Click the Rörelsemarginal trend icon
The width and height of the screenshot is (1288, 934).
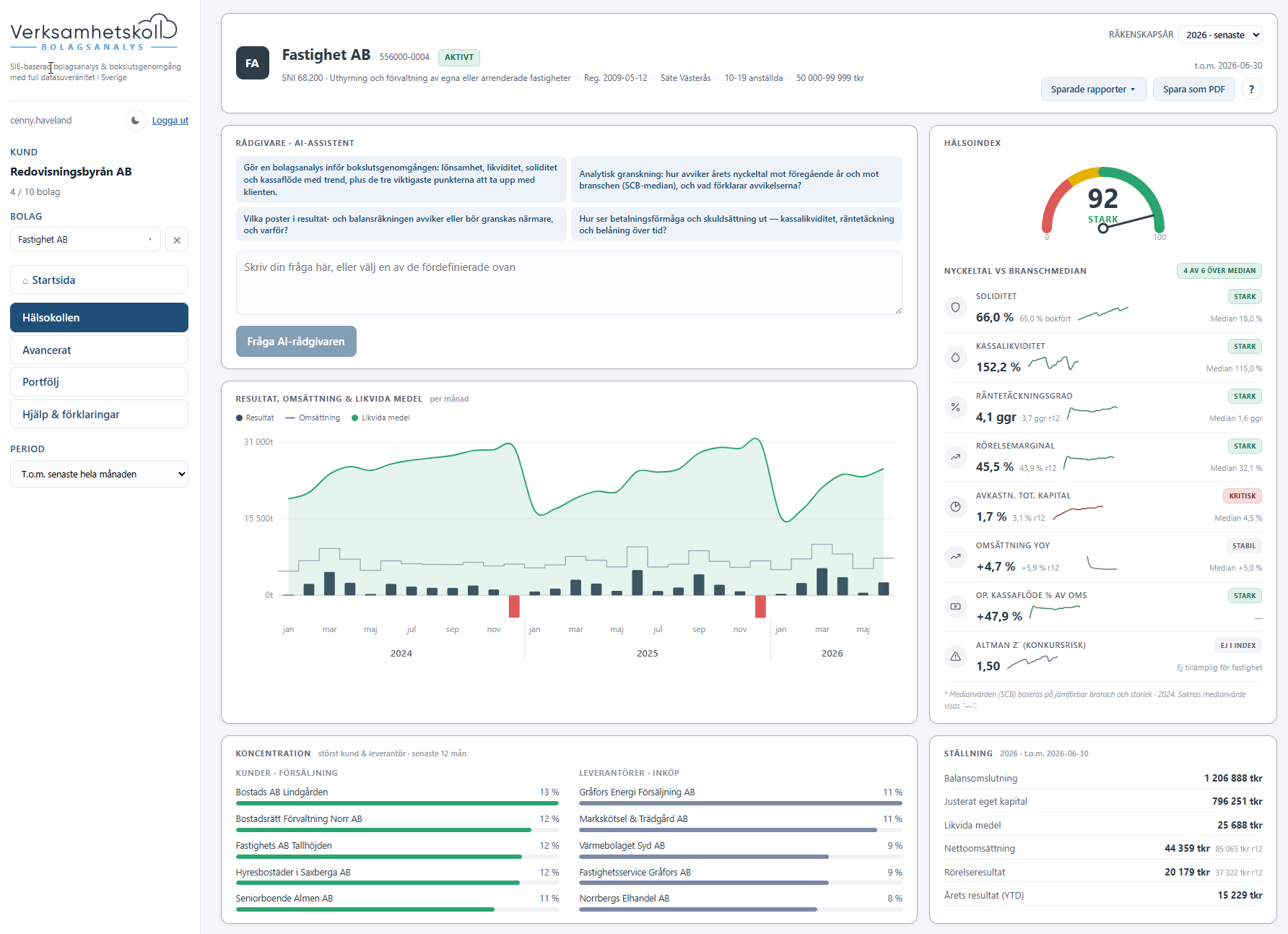955,457
